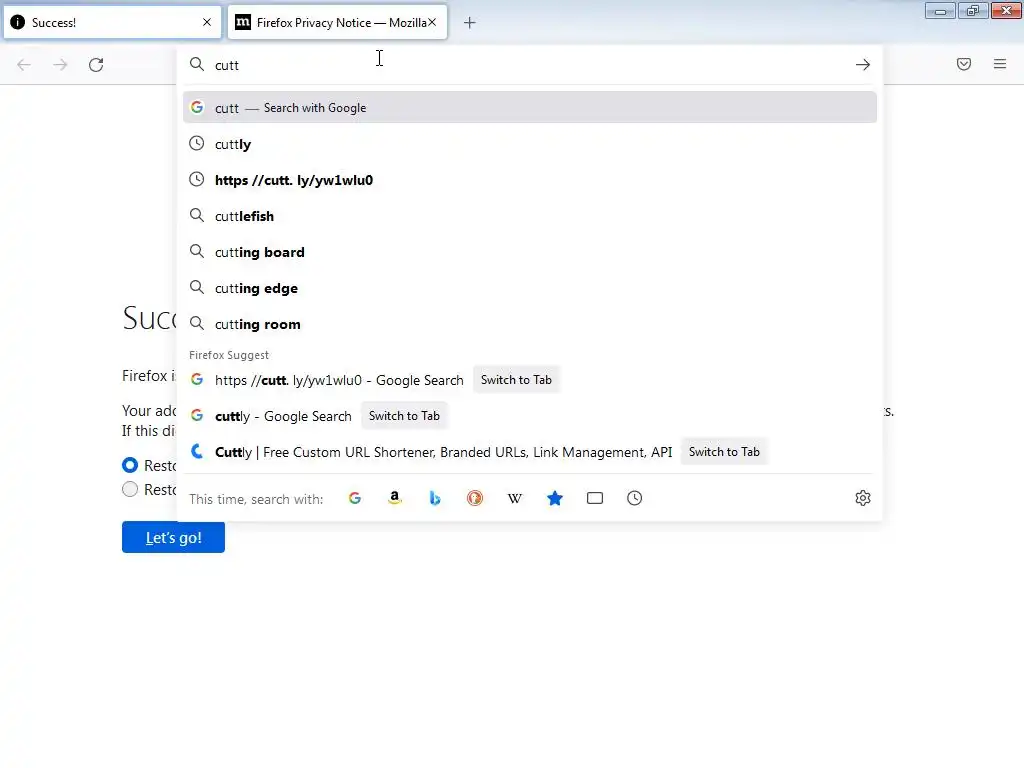Open search settings gear icon
Viewport: 1024px width, 768px height.
863,498
